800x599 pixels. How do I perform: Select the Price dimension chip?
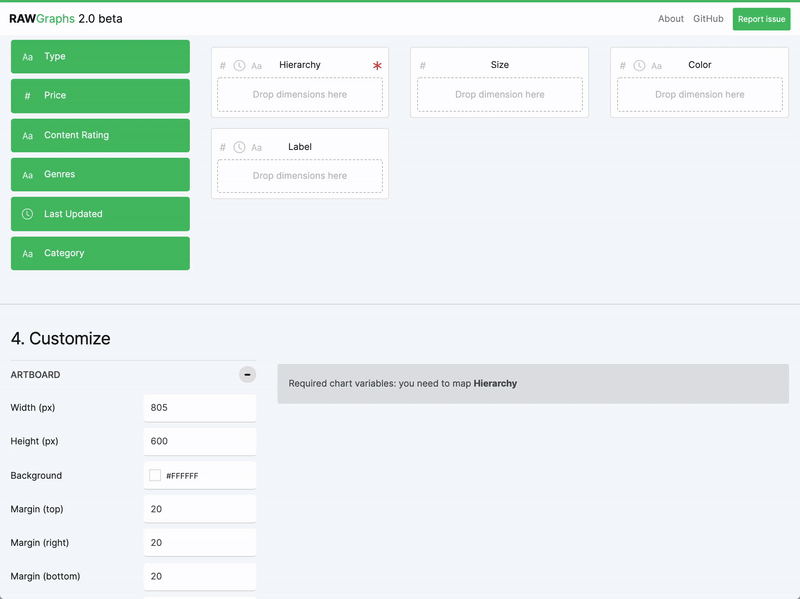pos(100,96)
